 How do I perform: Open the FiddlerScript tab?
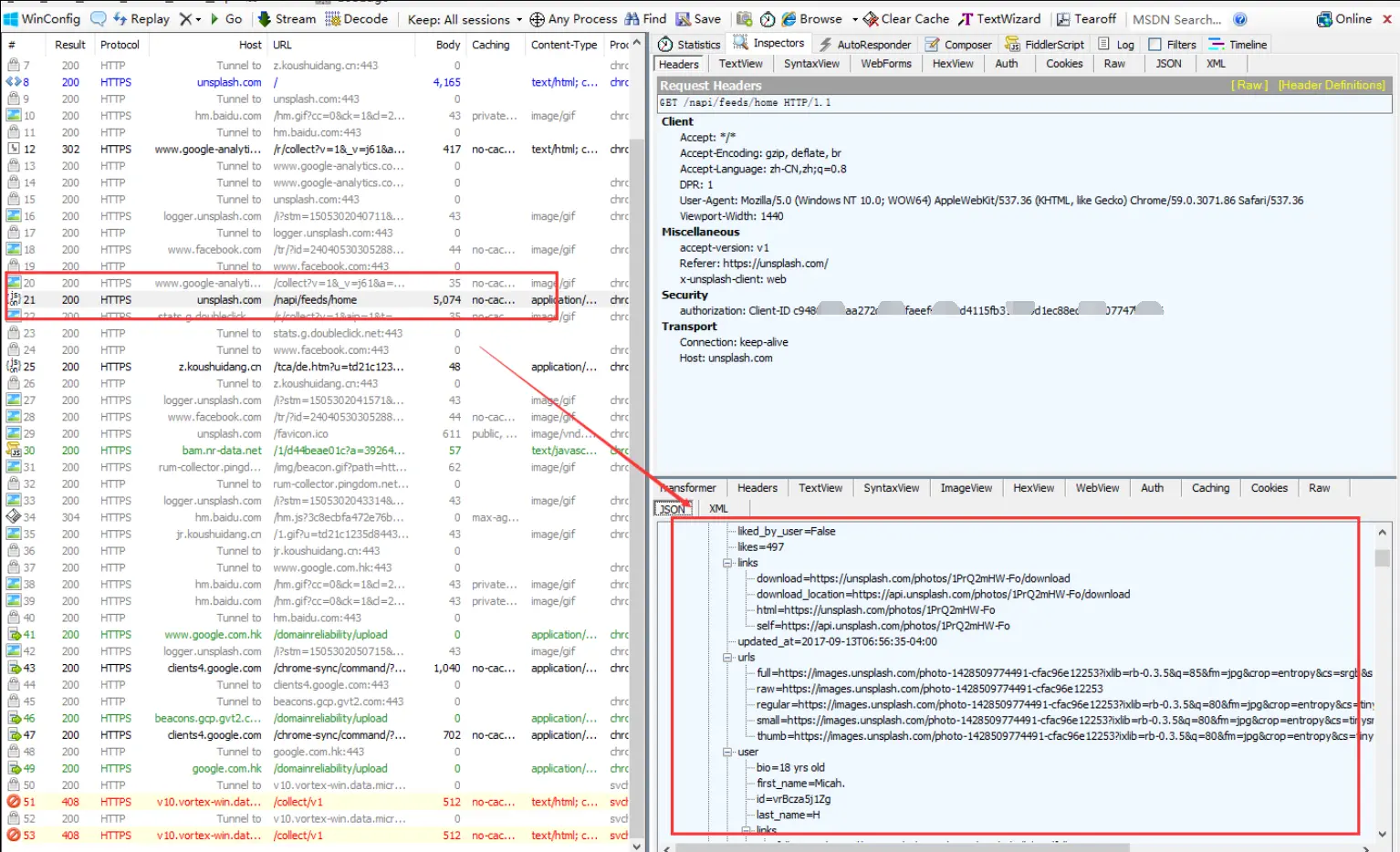(x=1045, y=44)
